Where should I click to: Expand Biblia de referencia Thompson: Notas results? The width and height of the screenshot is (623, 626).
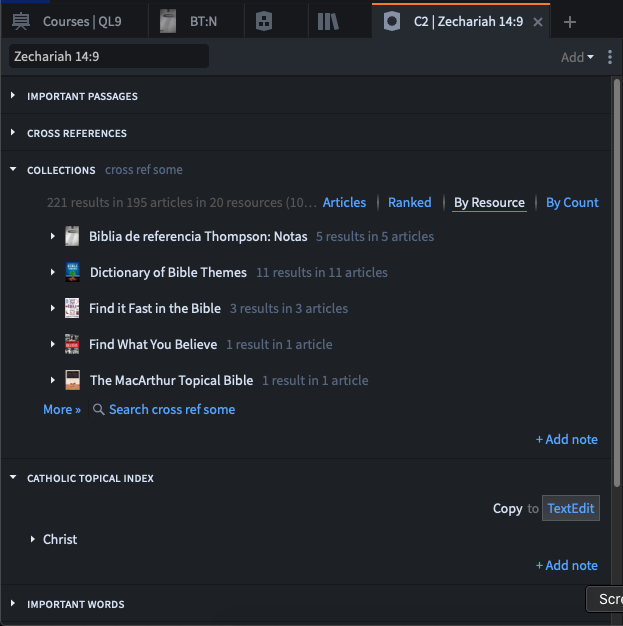pyautogui.click(x=52, y=236)
